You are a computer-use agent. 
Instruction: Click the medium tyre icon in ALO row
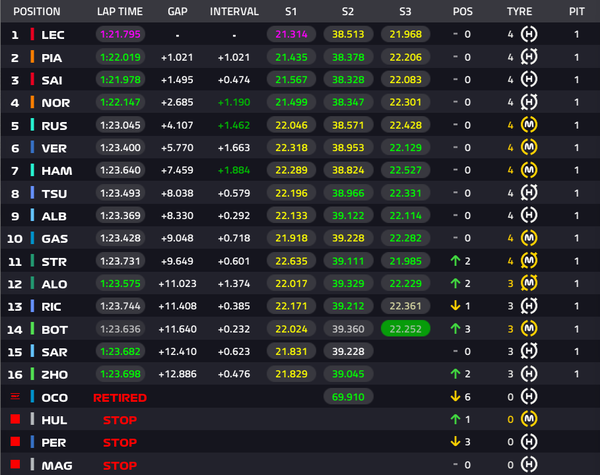coord(529,283)
